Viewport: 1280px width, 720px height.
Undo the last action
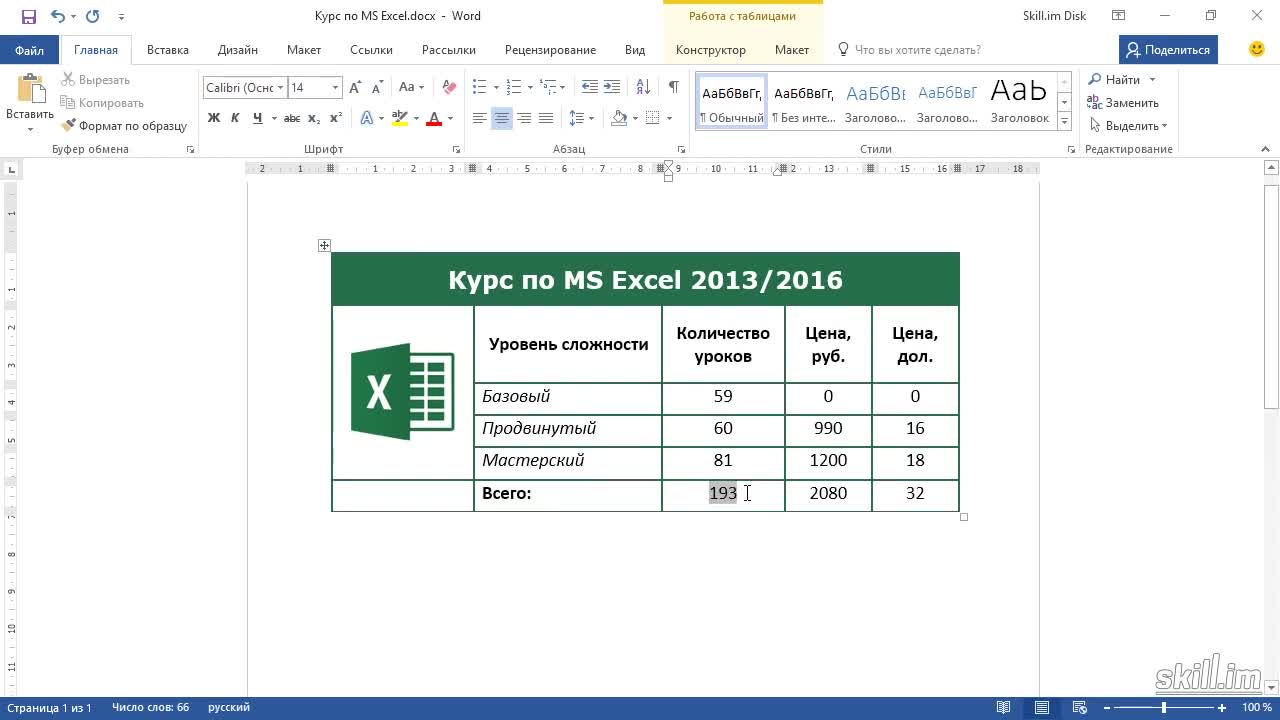[x=57, y=16]
